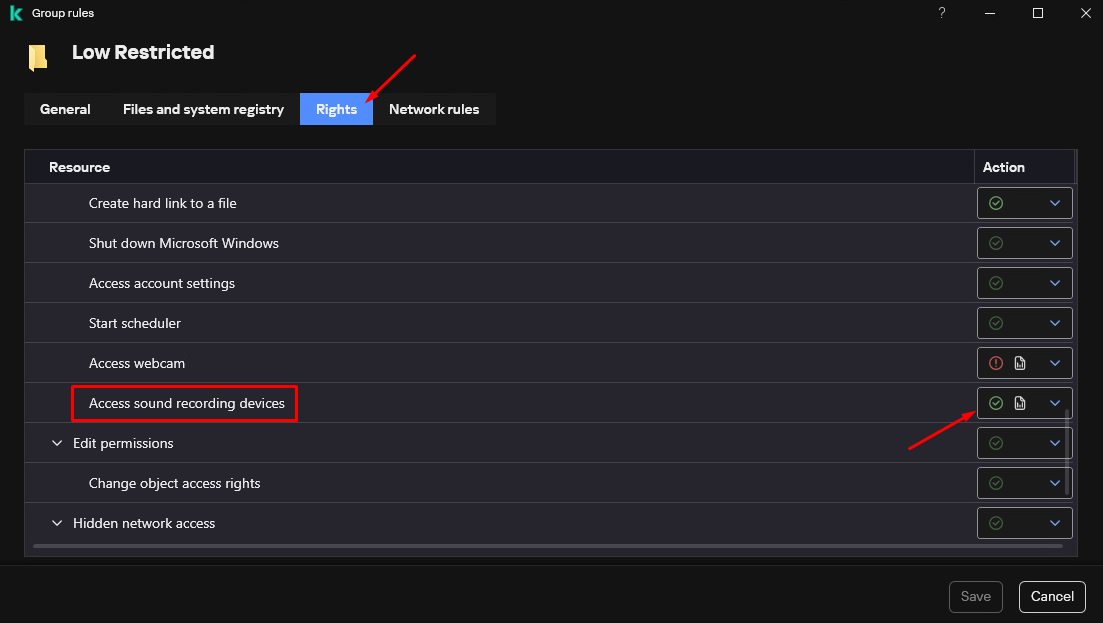Image resolution: width=1103 pixels, height=623 pixels.
Task: Switch to the General tab
Action: point(65,109)
